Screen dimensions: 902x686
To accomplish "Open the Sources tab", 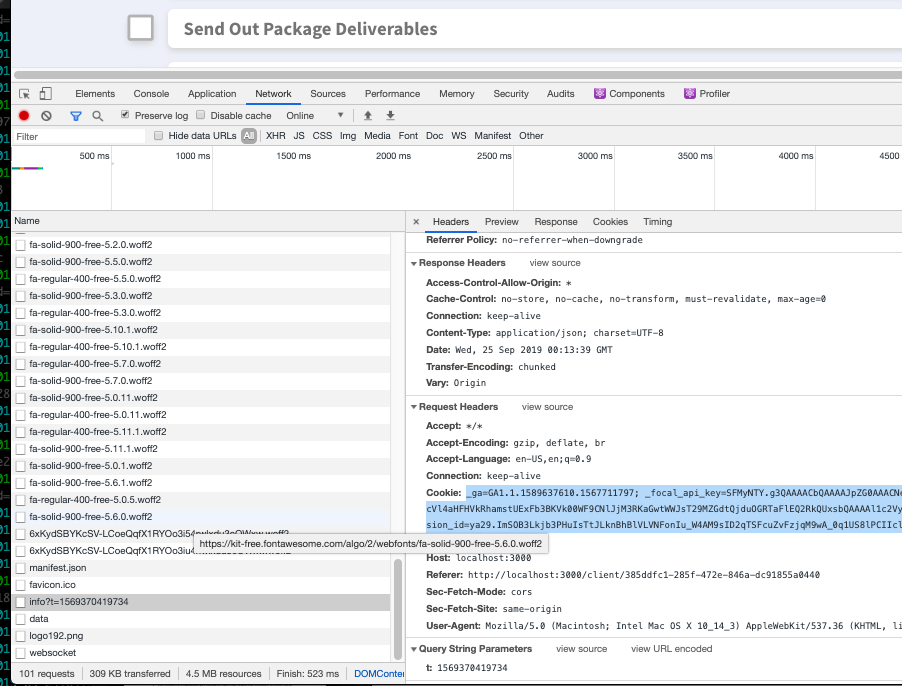I will tap(328, 94).
